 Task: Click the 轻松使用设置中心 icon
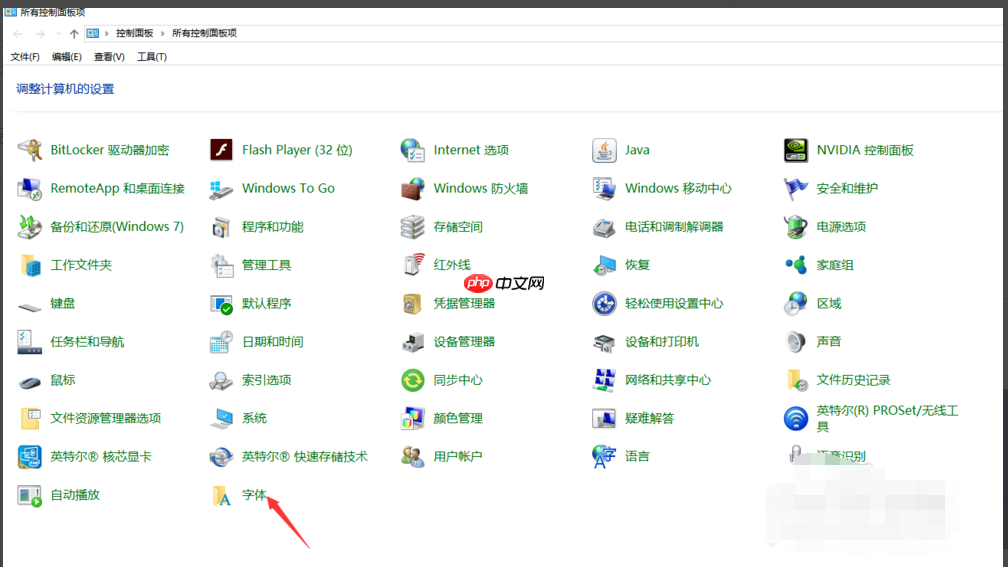[x=604, y=303]
